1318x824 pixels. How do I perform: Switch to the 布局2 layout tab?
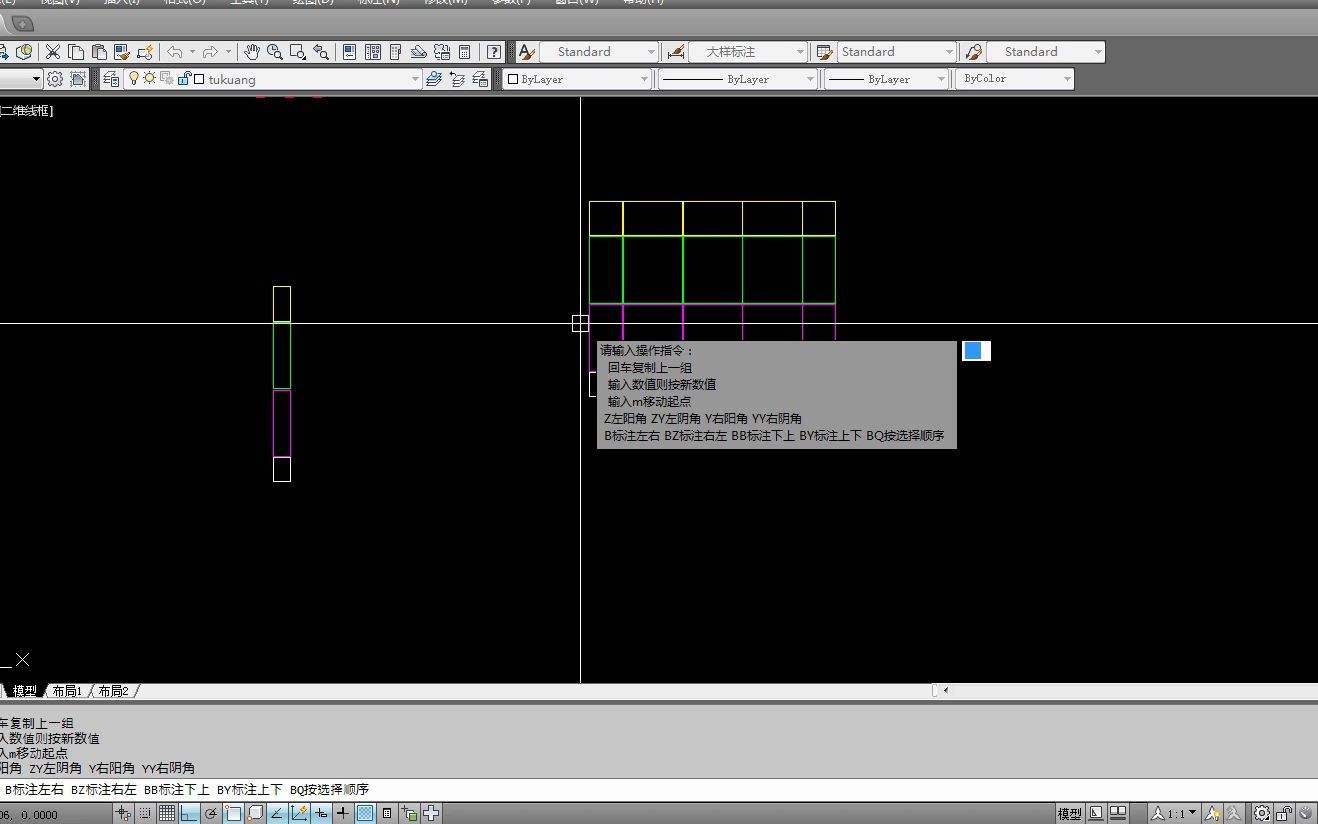[x=113, y=691]
